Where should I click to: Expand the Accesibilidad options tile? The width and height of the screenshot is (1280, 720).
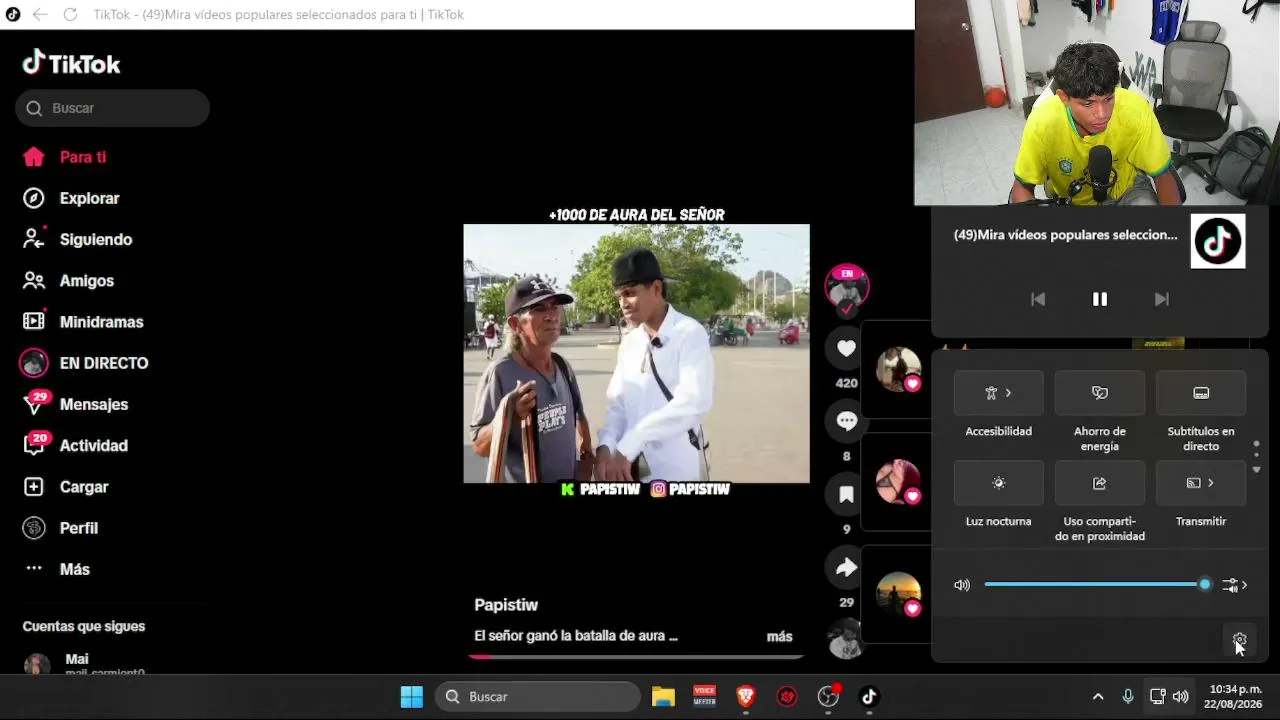tap(998, 393)
